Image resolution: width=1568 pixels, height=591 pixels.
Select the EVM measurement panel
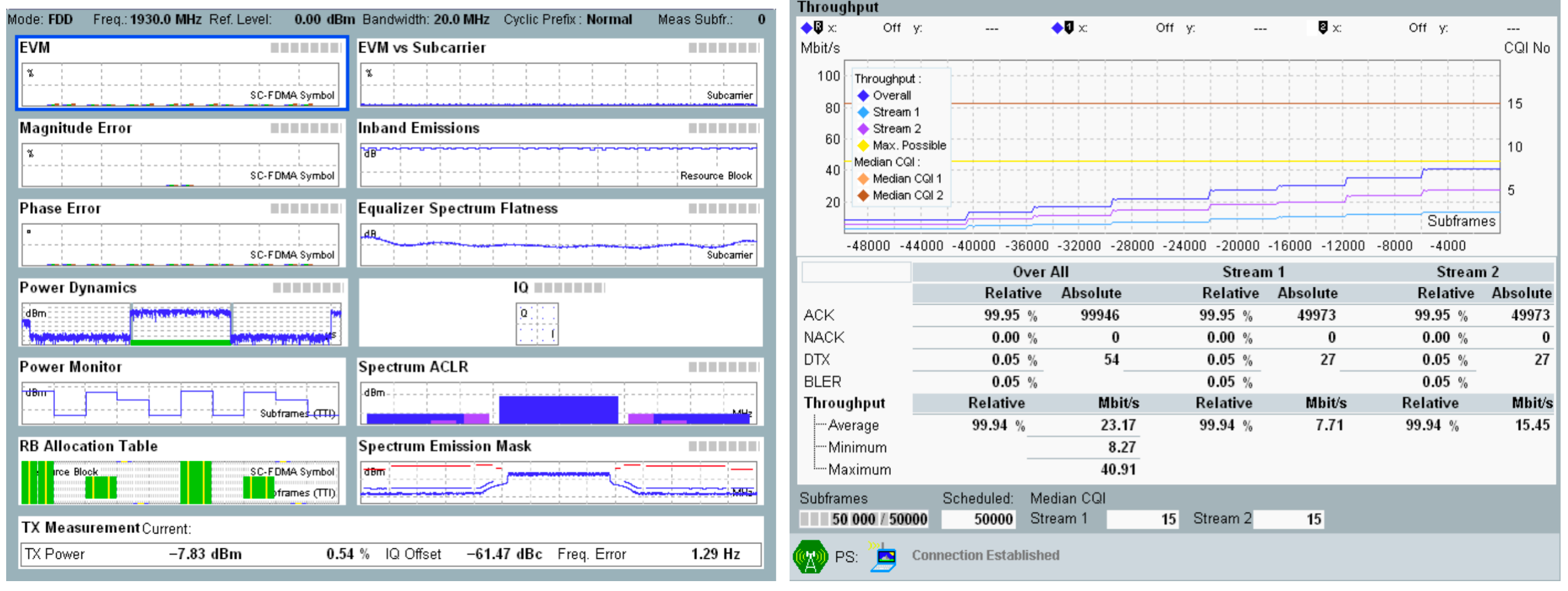click(182, 73)
